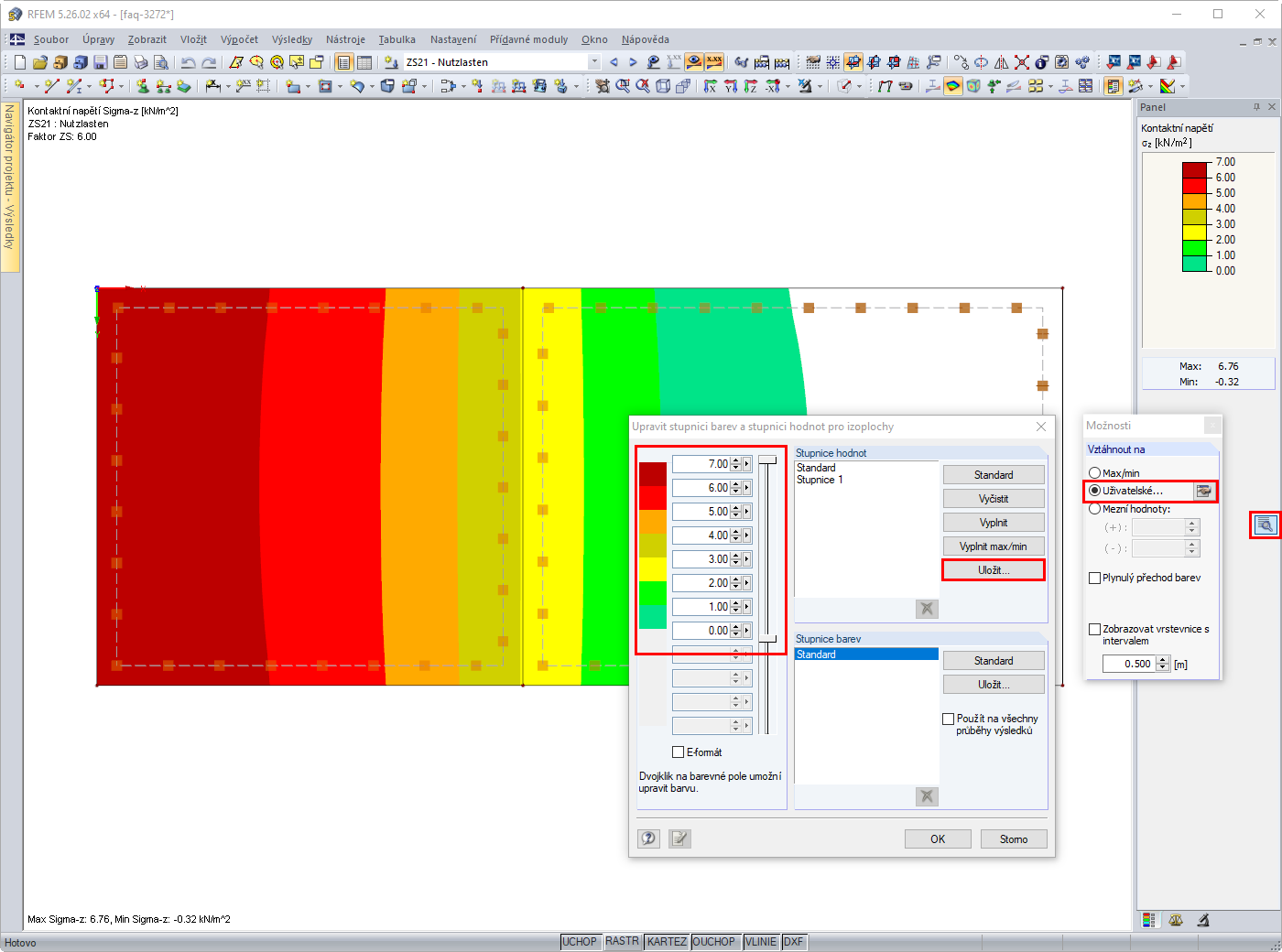
Task: Click the isosurface colored display icon
Action: tap(953, 86)
